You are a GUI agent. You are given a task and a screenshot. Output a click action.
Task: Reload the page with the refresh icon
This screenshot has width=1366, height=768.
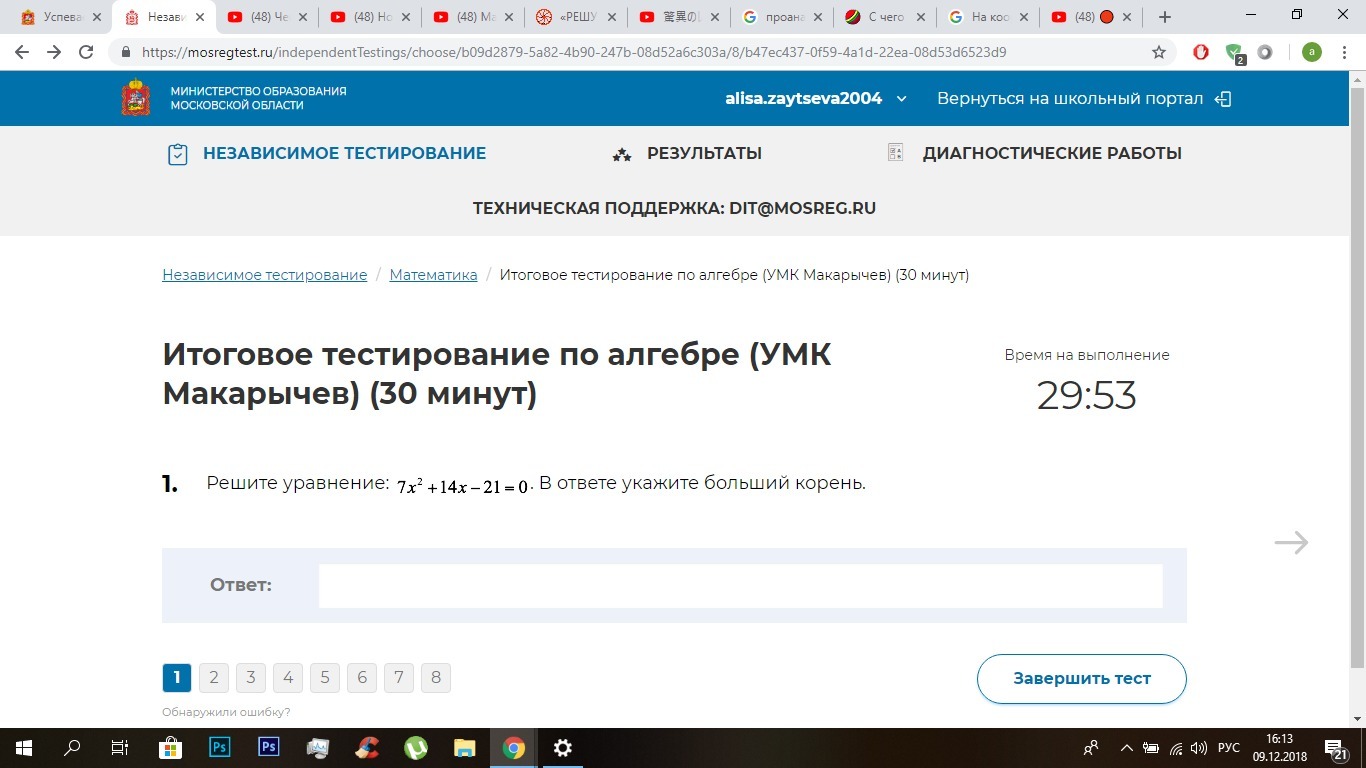coord(87,52)
